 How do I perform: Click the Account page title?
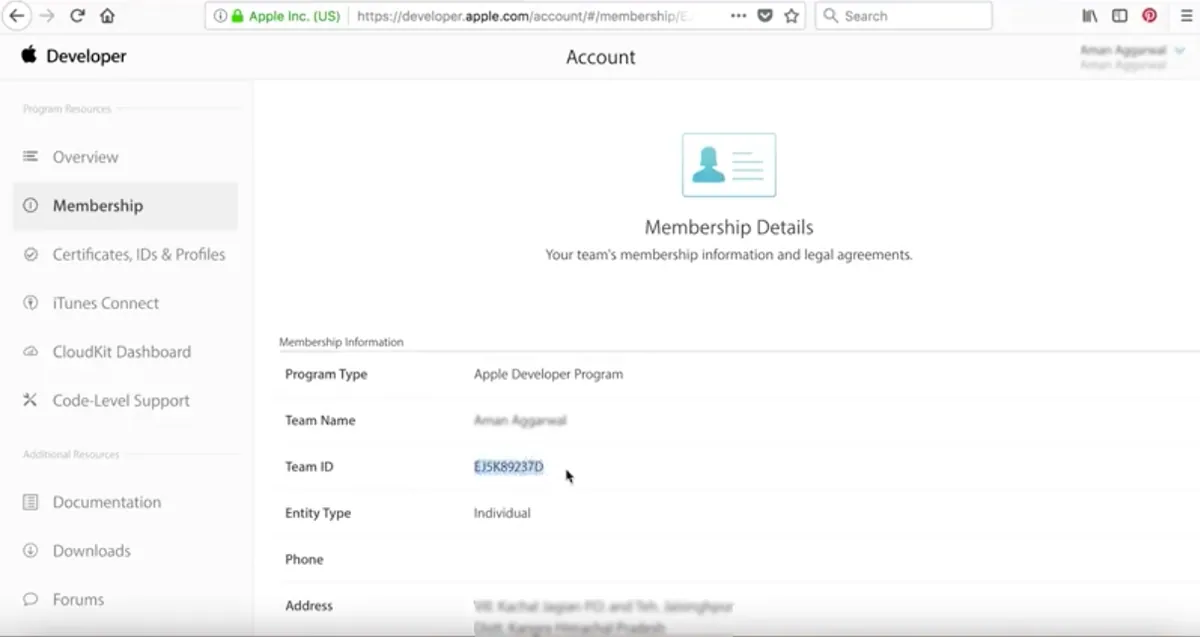point(600,57)
